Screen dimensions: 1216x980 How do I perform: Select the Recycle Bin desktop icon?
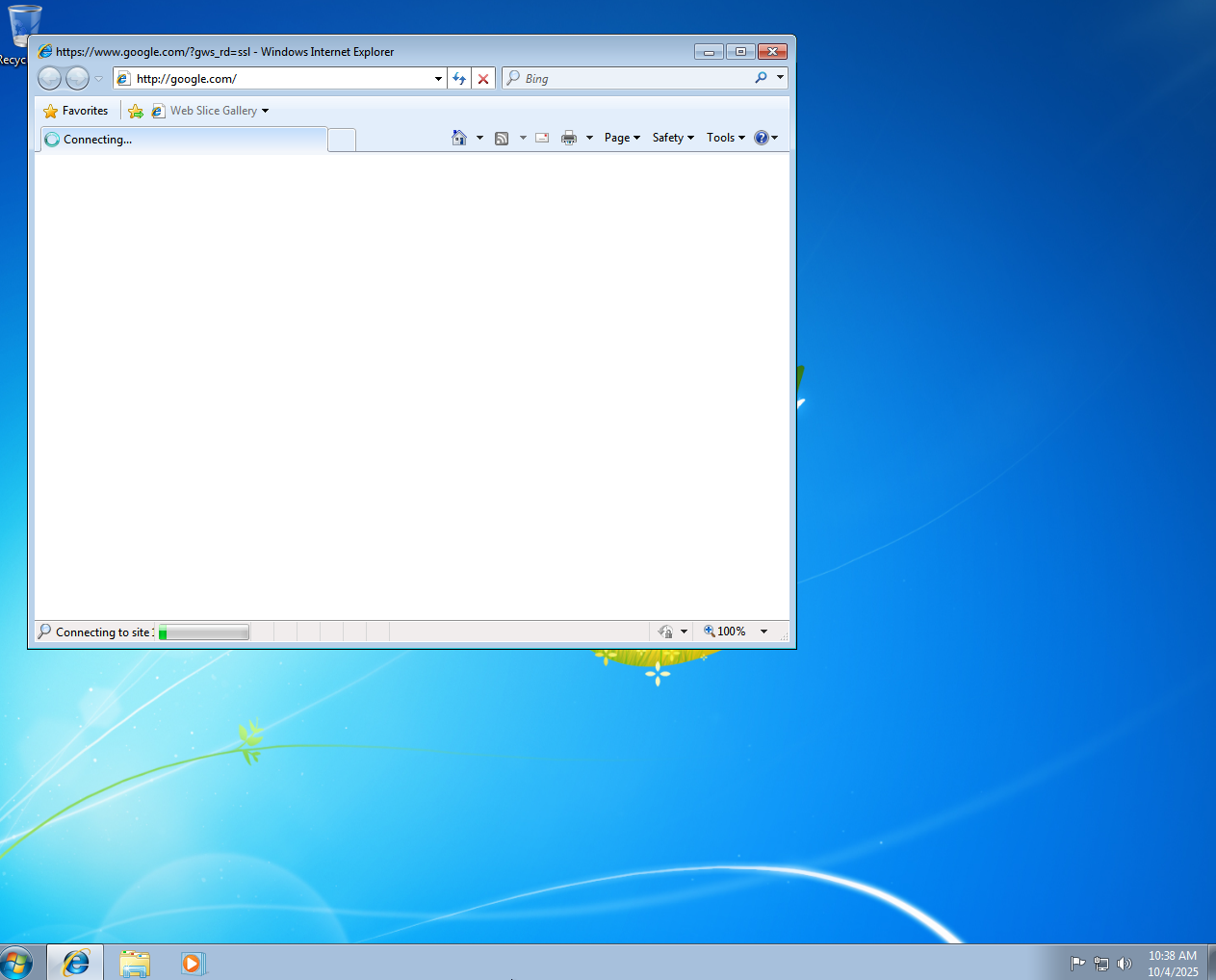(24, 35)
